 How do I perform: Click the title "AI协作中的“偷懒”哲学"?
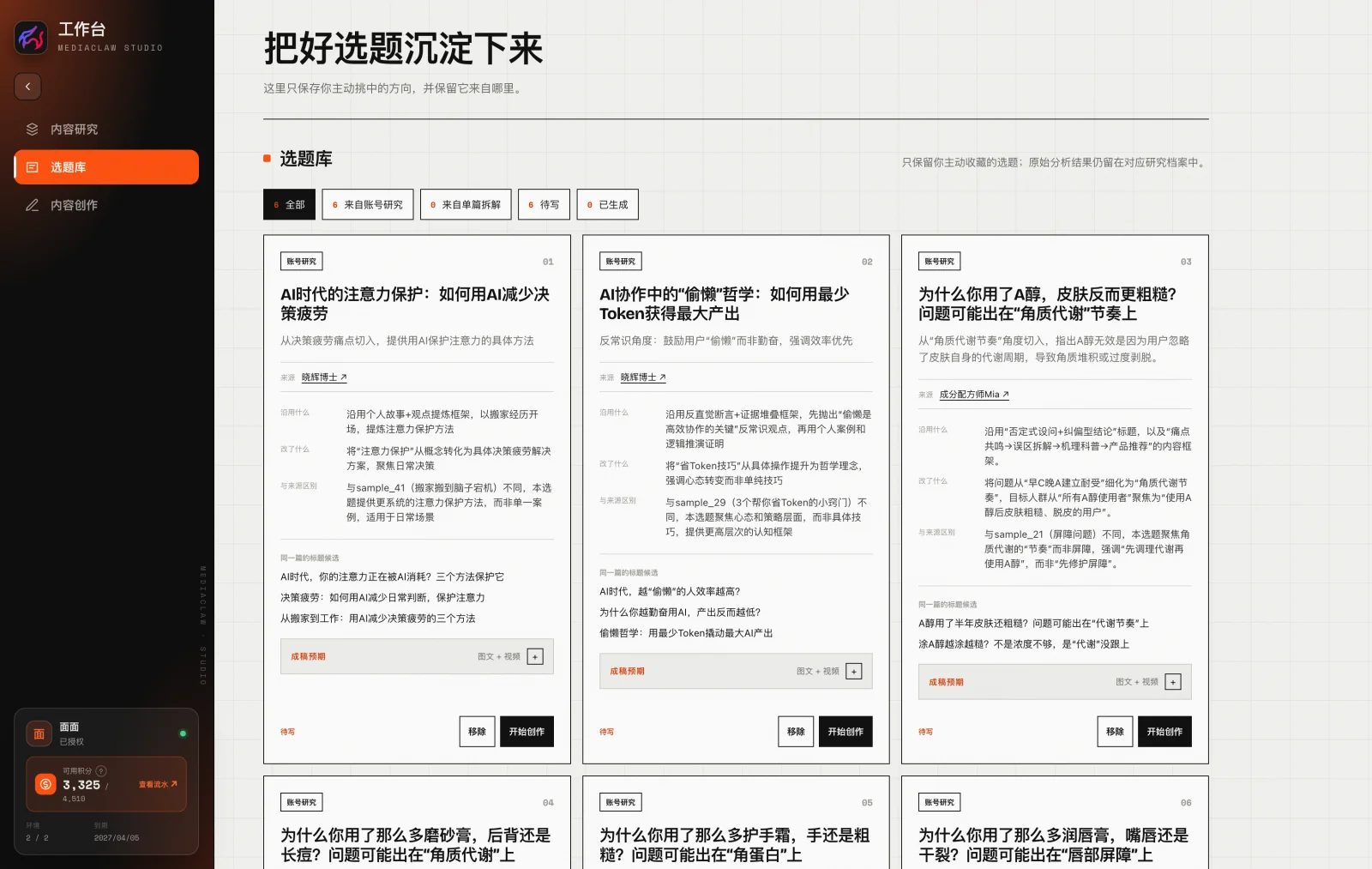[724, 304]
